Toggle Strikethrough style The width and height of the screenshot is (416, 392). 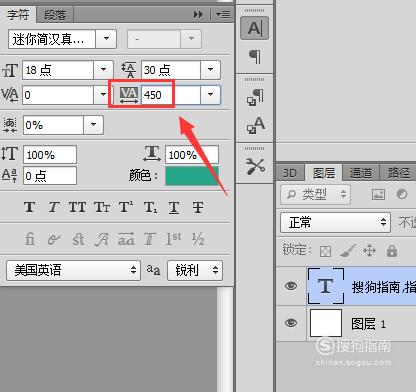point(198,207)
